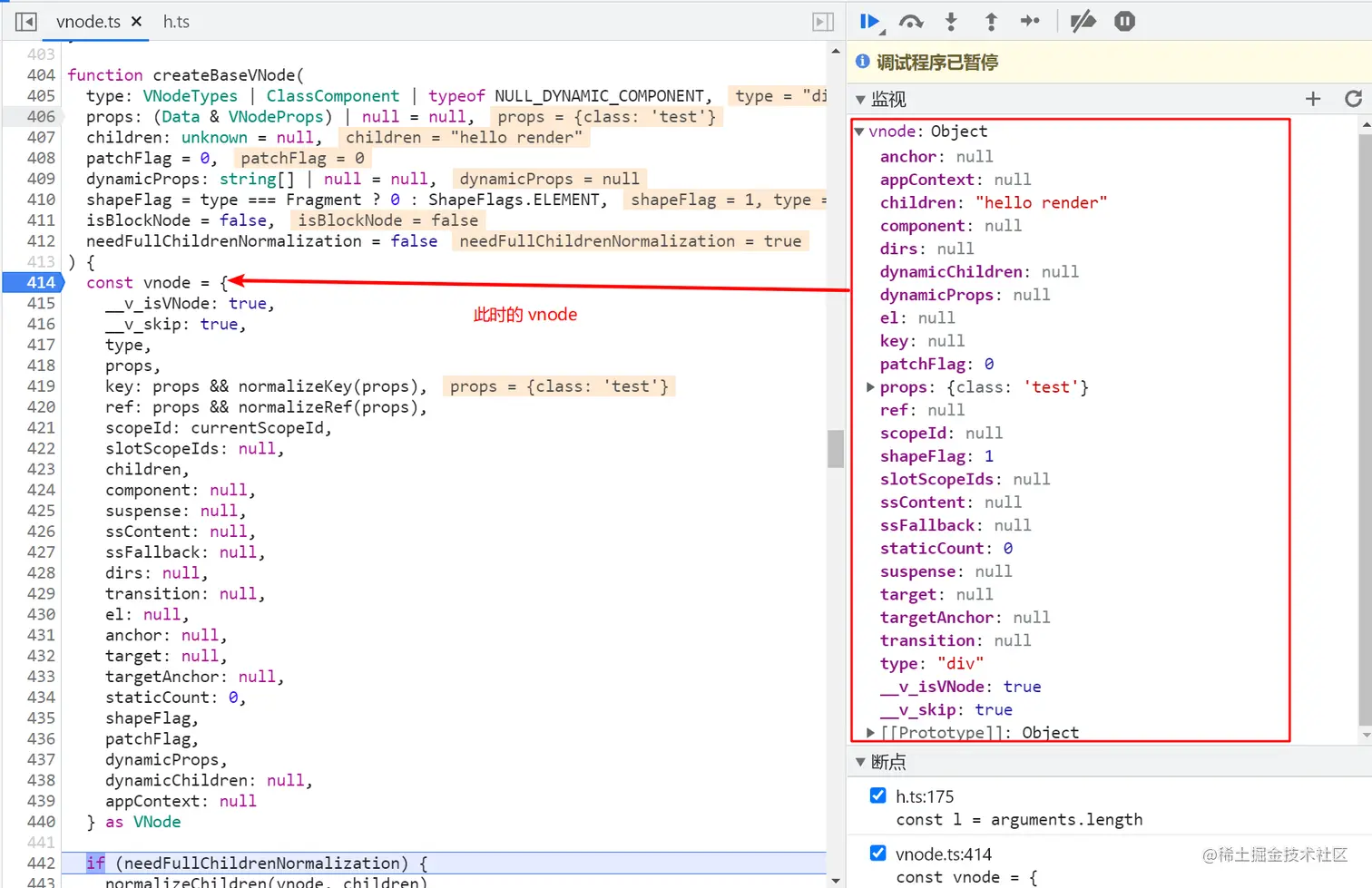
Task: Click 'const l = arguments.length' breakpoint code
Action: coord(1019,820)
